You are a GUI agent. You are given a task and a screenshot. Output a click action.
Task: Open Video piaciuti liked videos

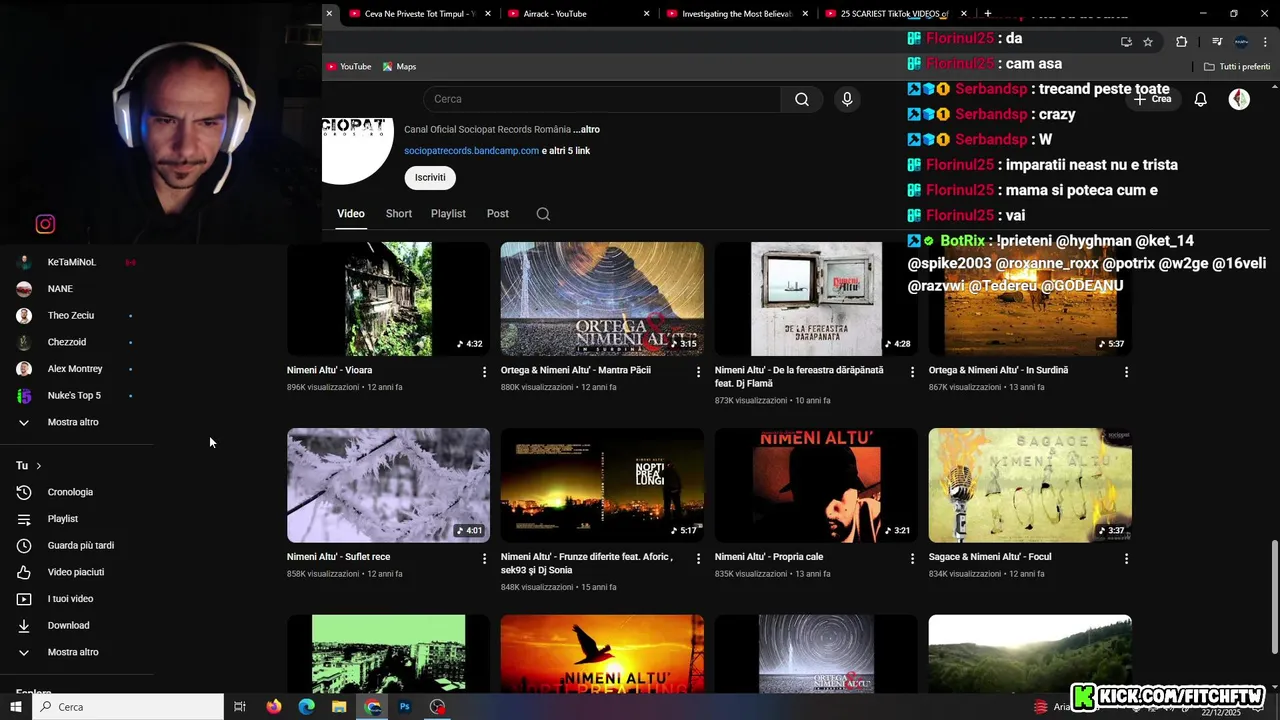point(77,572)
